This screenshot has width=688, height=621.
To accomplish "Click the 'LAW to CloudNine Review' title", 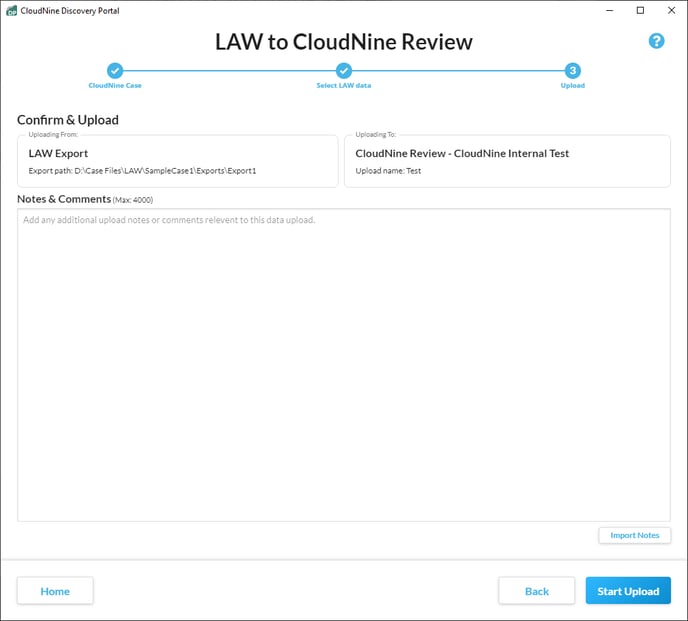I will click(x=344, y=42).
